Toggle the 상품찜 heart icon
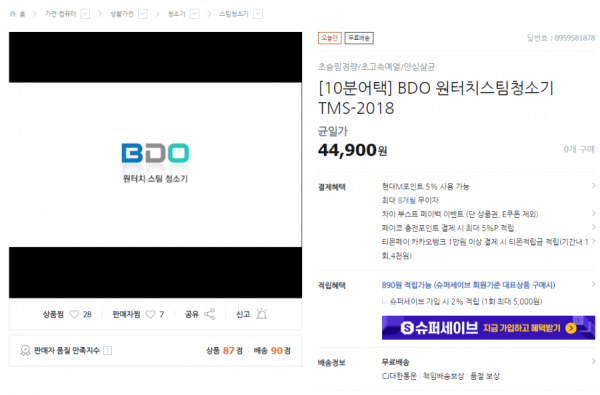The image size is (600, 395). 74,314
